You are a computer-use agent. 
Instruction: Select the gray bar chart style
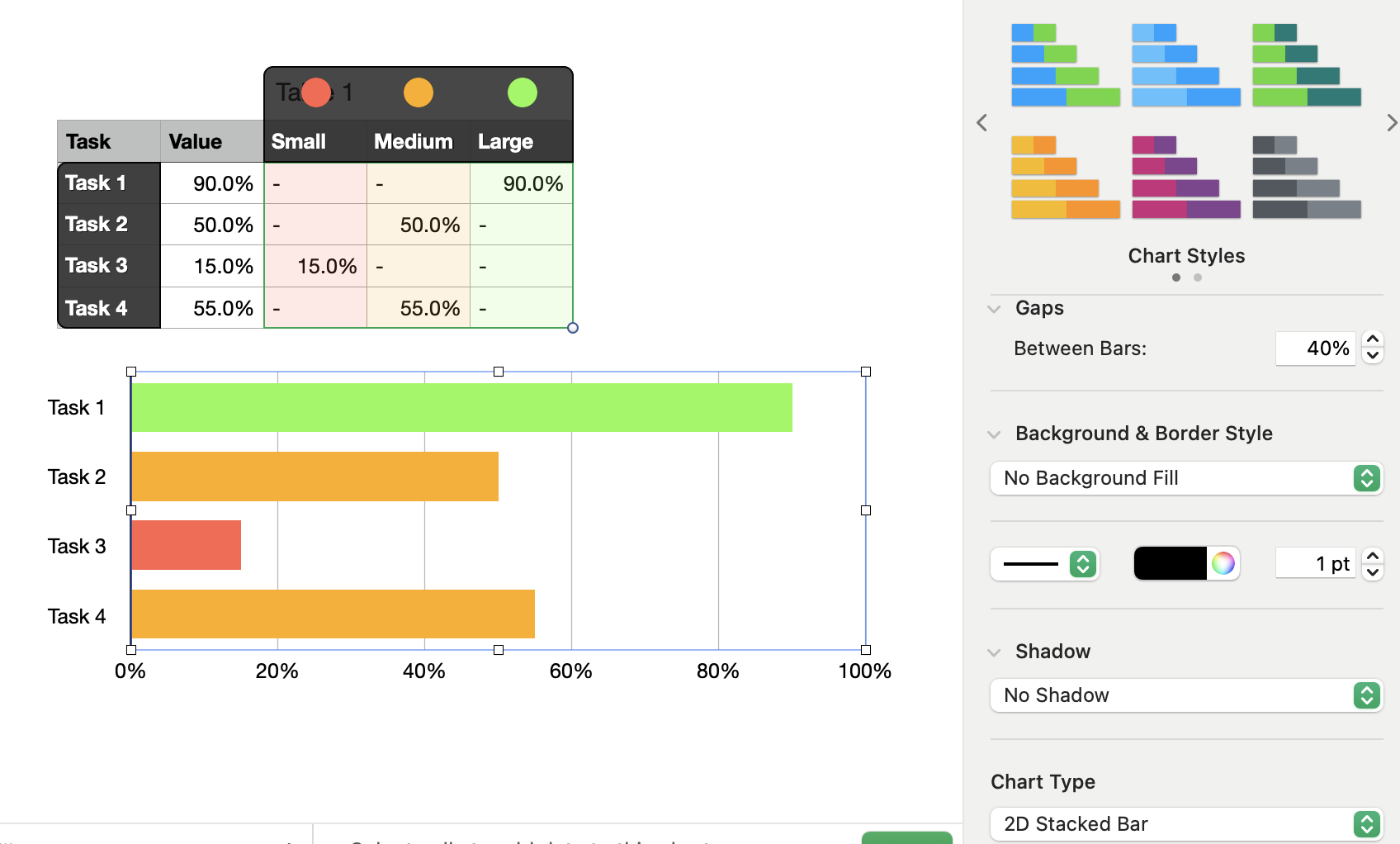pos(1306,176)
